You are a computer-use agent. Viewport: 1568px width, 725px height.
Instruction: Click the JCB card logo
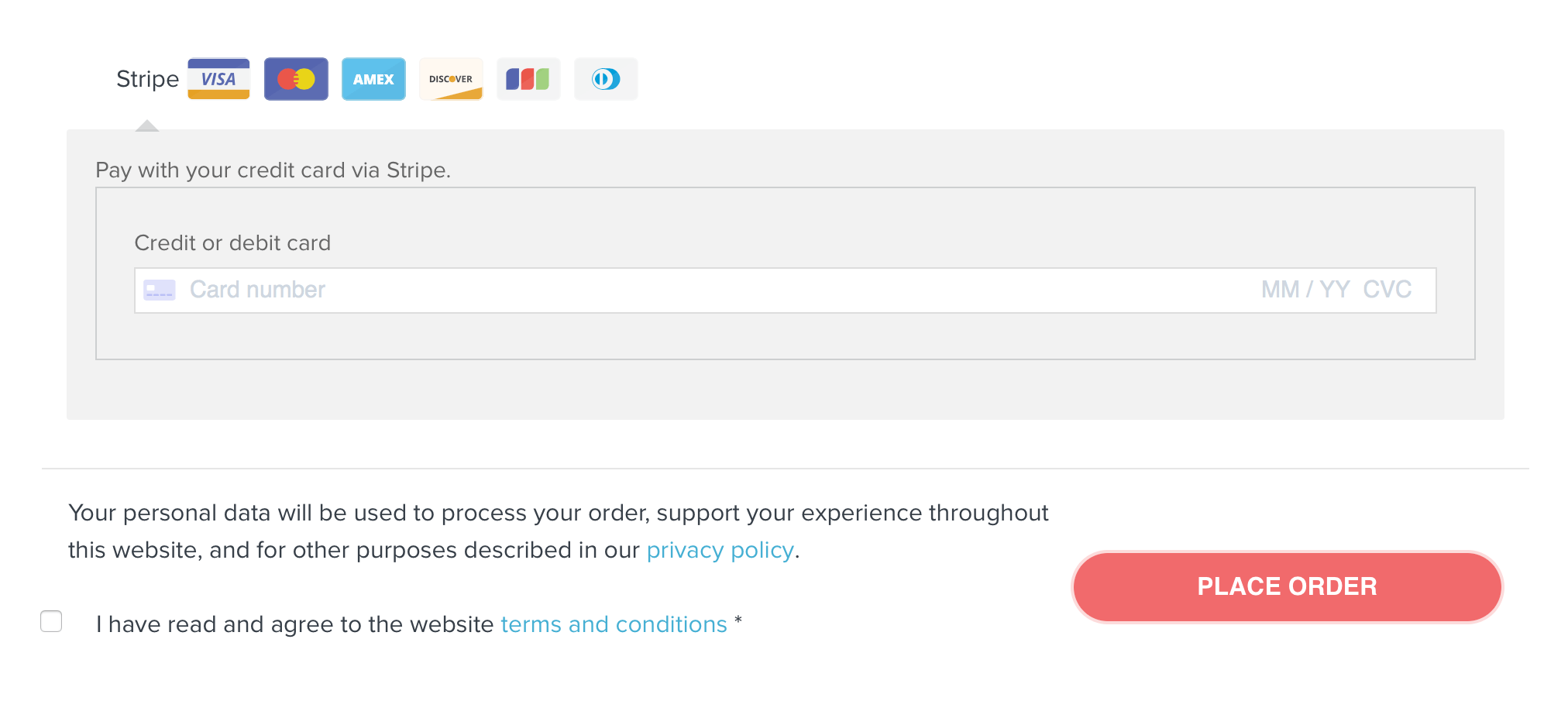[528, 79]
